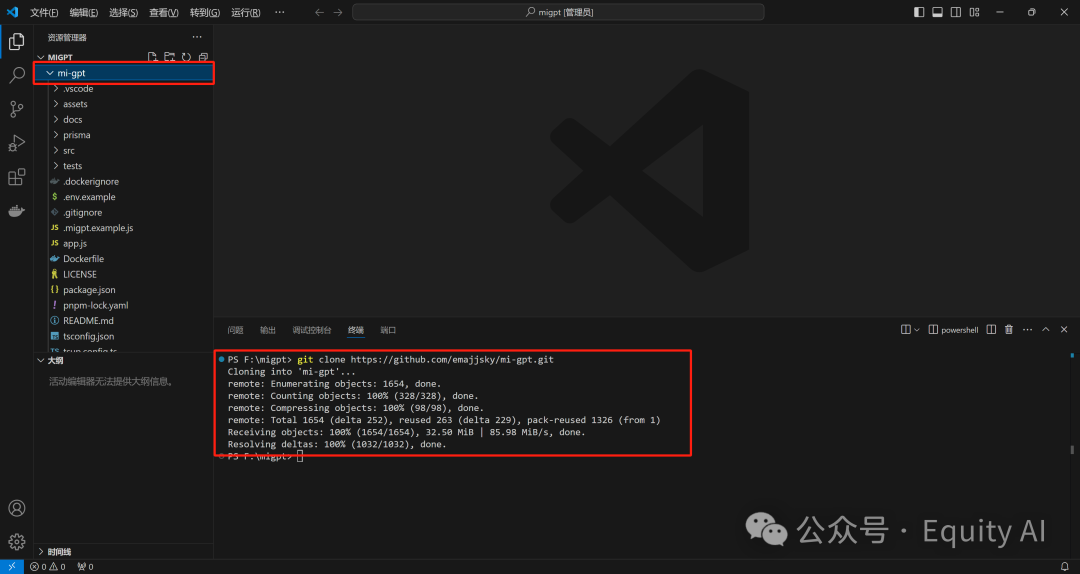Open the 文件(F) menu
The image size is (1080, 574).
[x=44, y=12]
